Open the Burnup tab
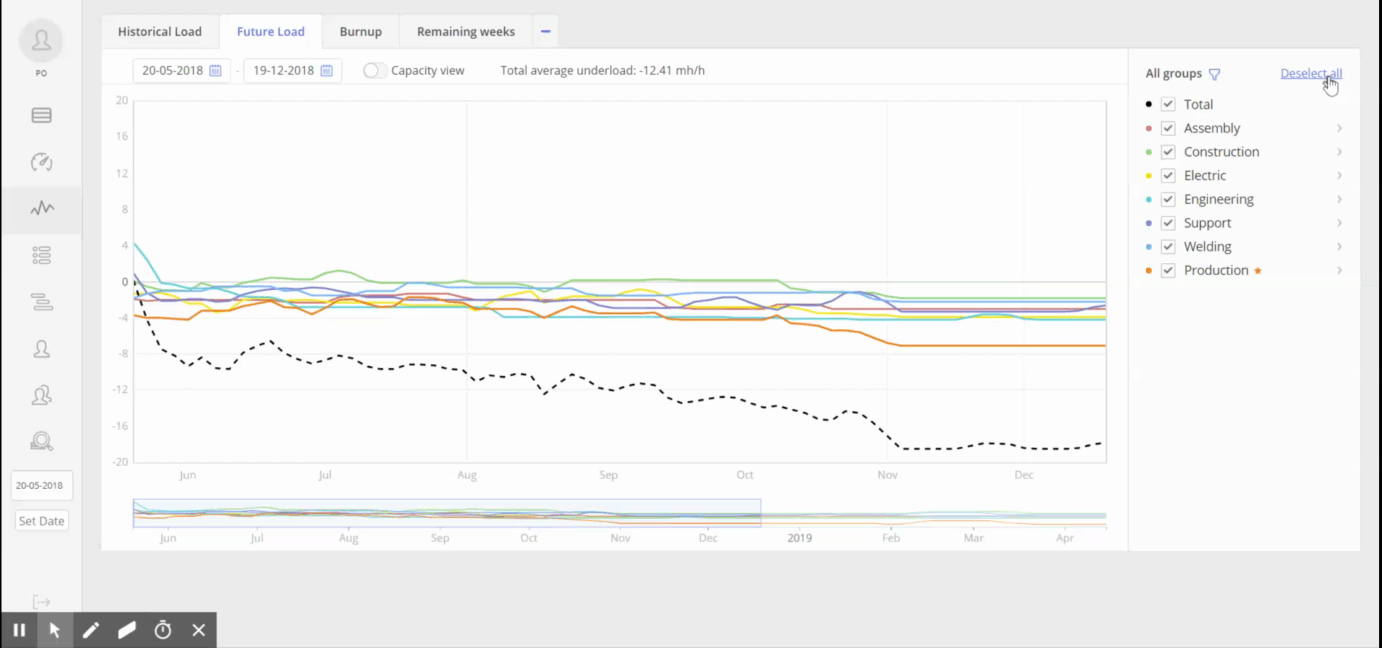 coord(360,32)
